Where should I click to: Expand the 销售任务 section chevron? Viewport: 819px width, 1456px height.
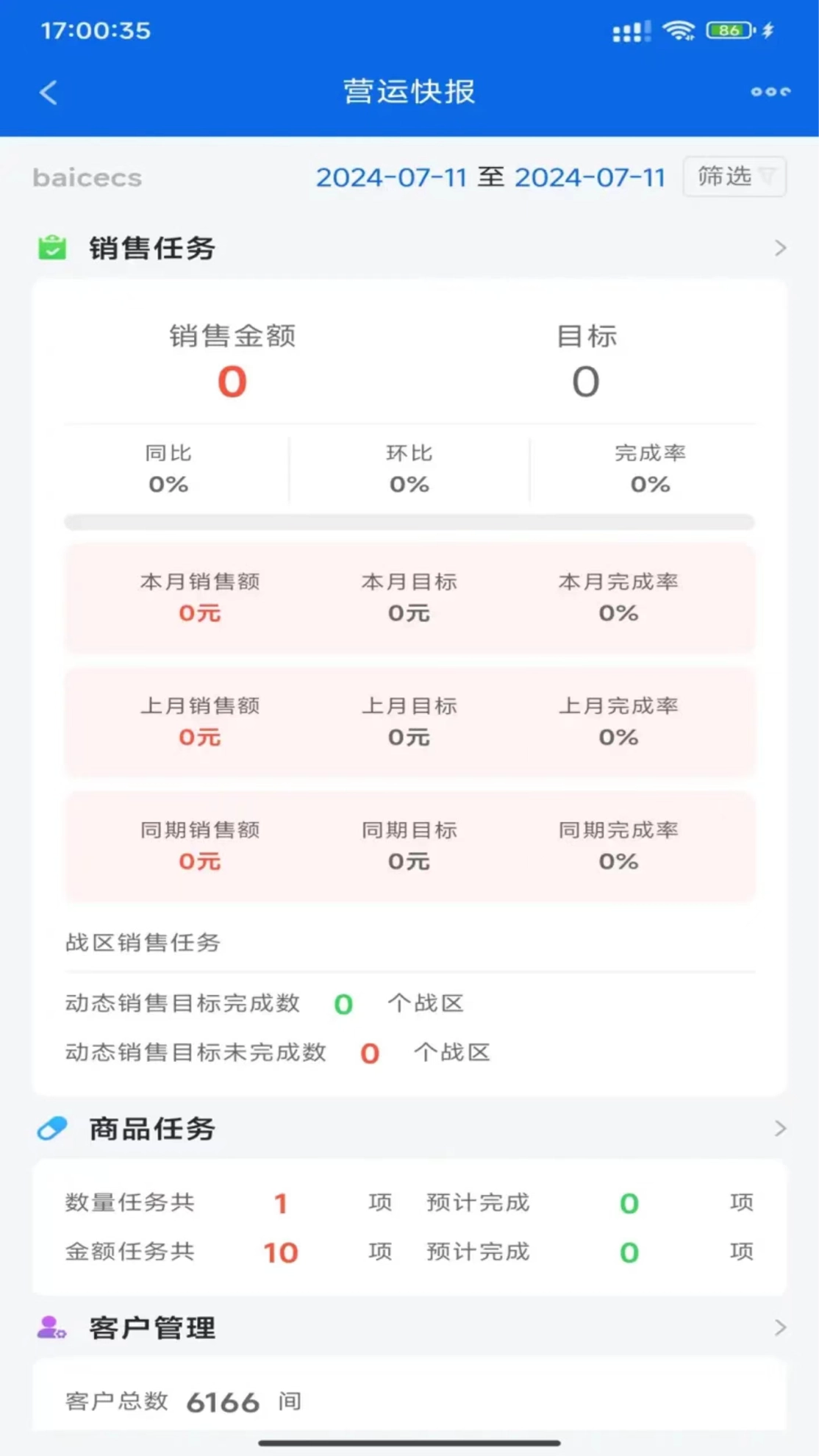click(780, 249)
